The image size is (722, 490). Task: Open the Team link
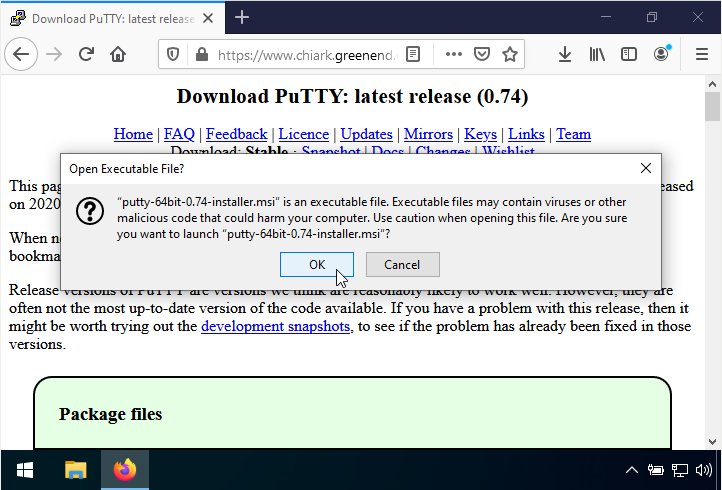[x=573, y=134]
